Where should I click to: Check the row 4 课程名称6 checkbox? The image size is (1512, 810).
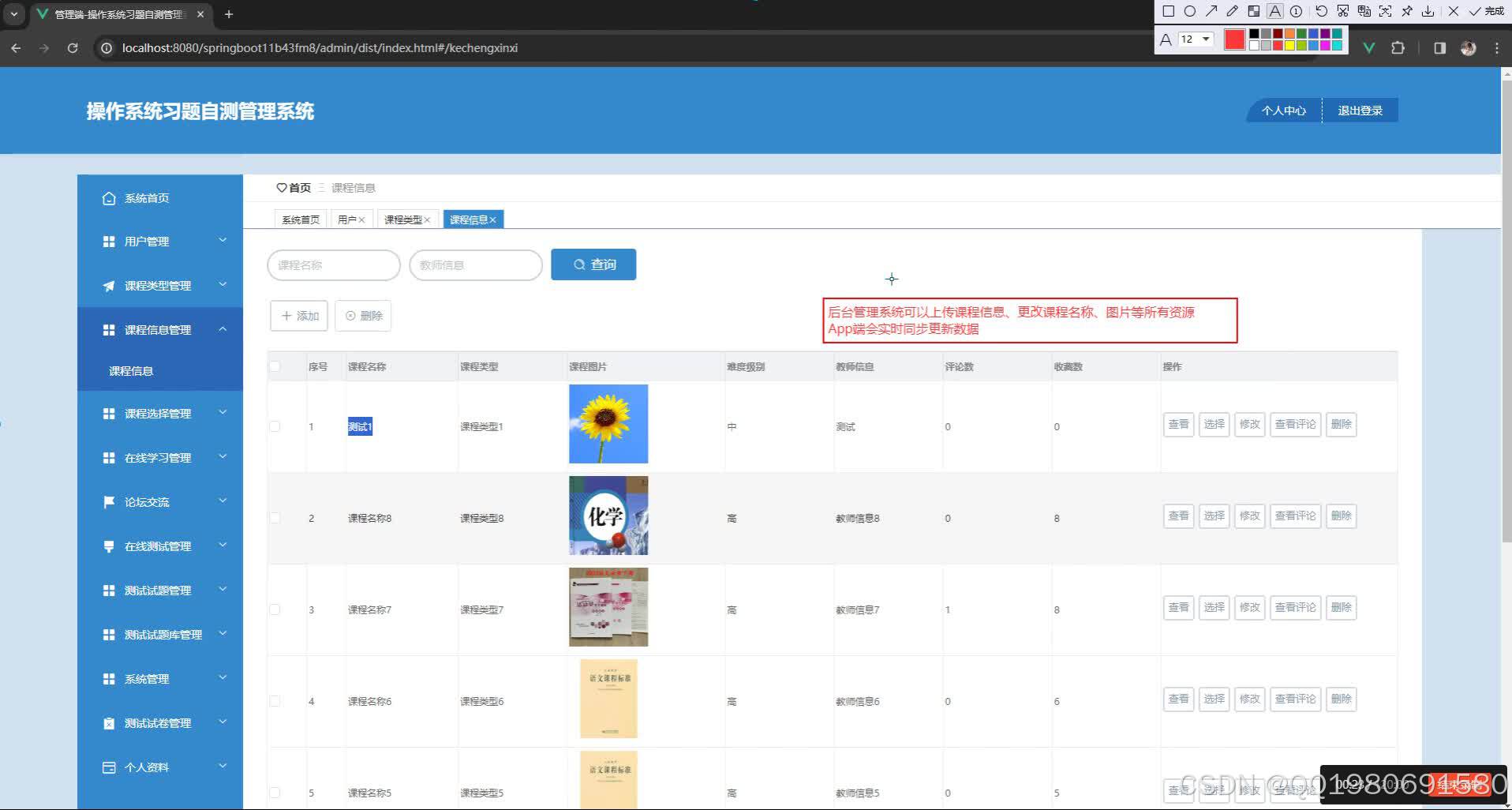point(275,701)
